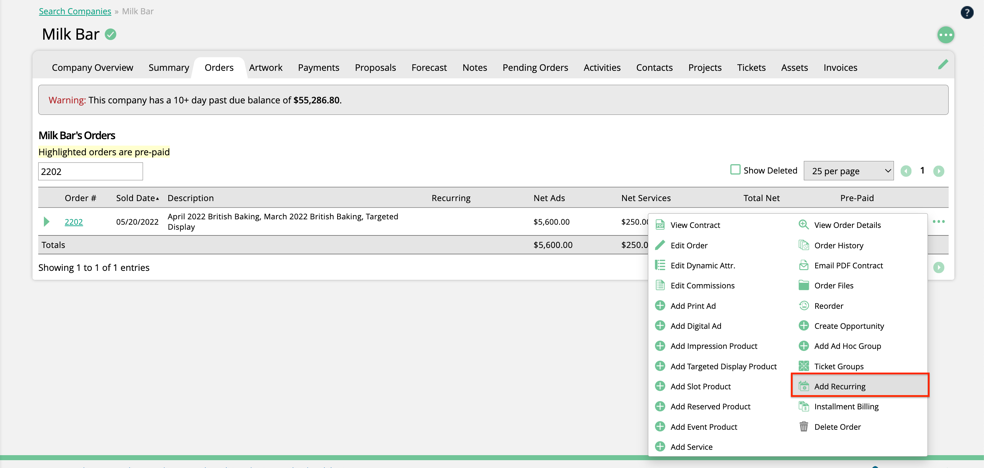The image size is (984, 468).
Task: Select Add Slot Product
Action: pyautogui.click(x=700, y=386)
